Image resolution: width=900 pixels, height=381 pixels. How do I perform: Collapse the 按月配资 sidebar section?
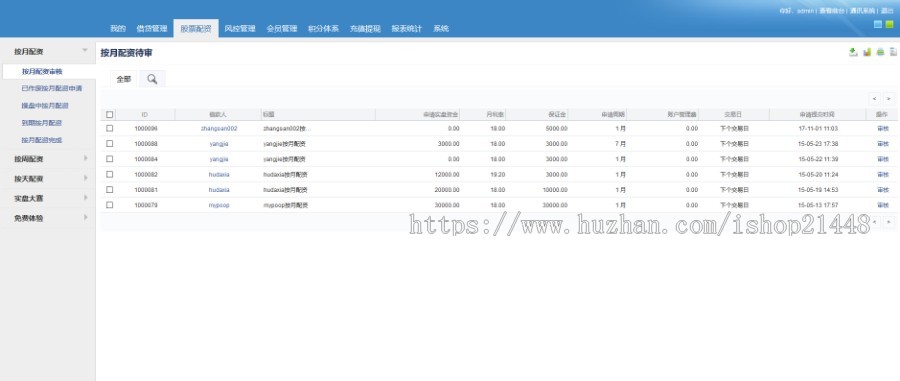[x=85, y=50]
